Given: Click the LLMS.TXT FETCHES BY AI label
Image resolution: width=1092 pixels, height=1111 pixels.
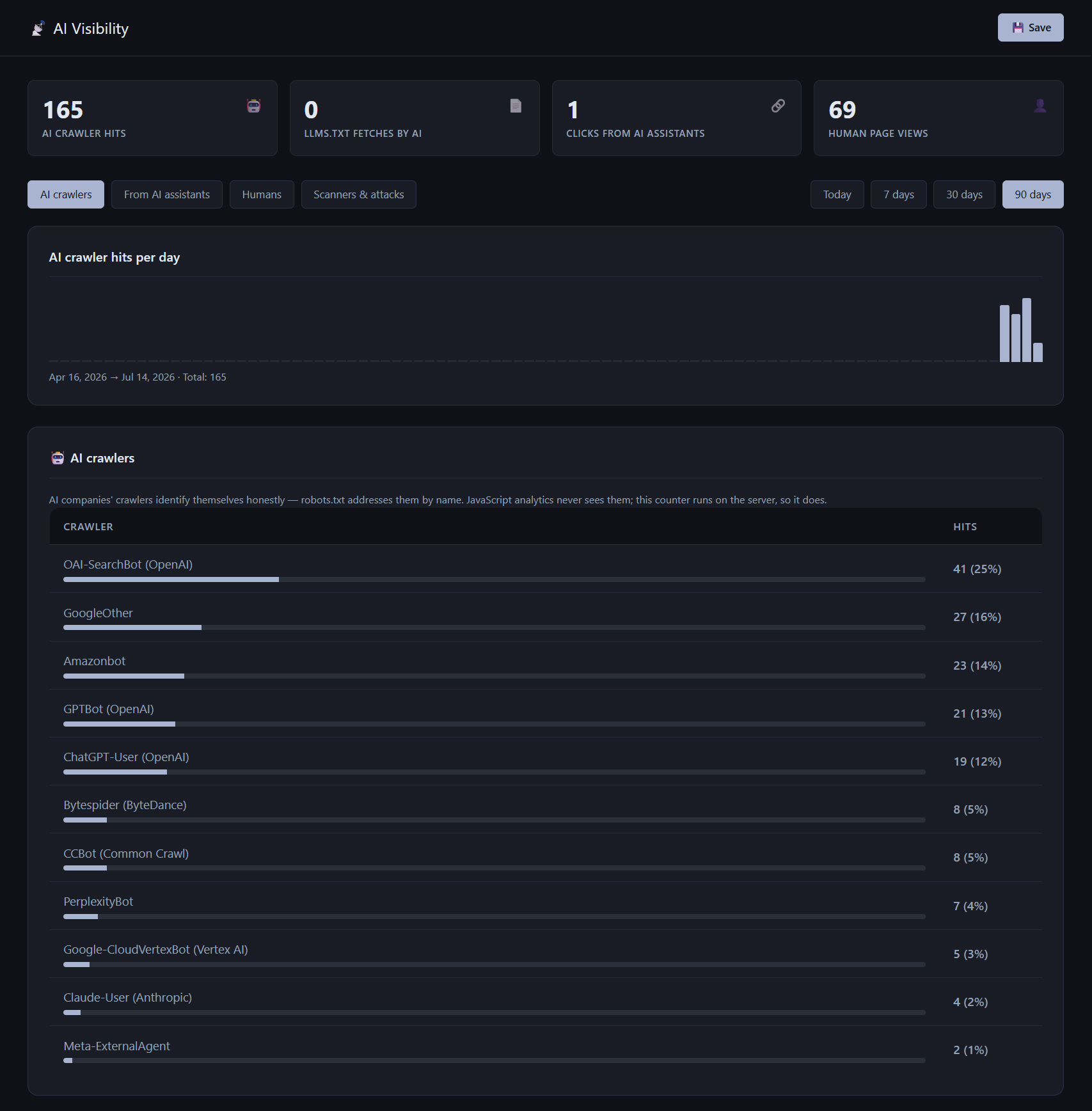Looking at the screenshot, I should (x=363, y=134).
